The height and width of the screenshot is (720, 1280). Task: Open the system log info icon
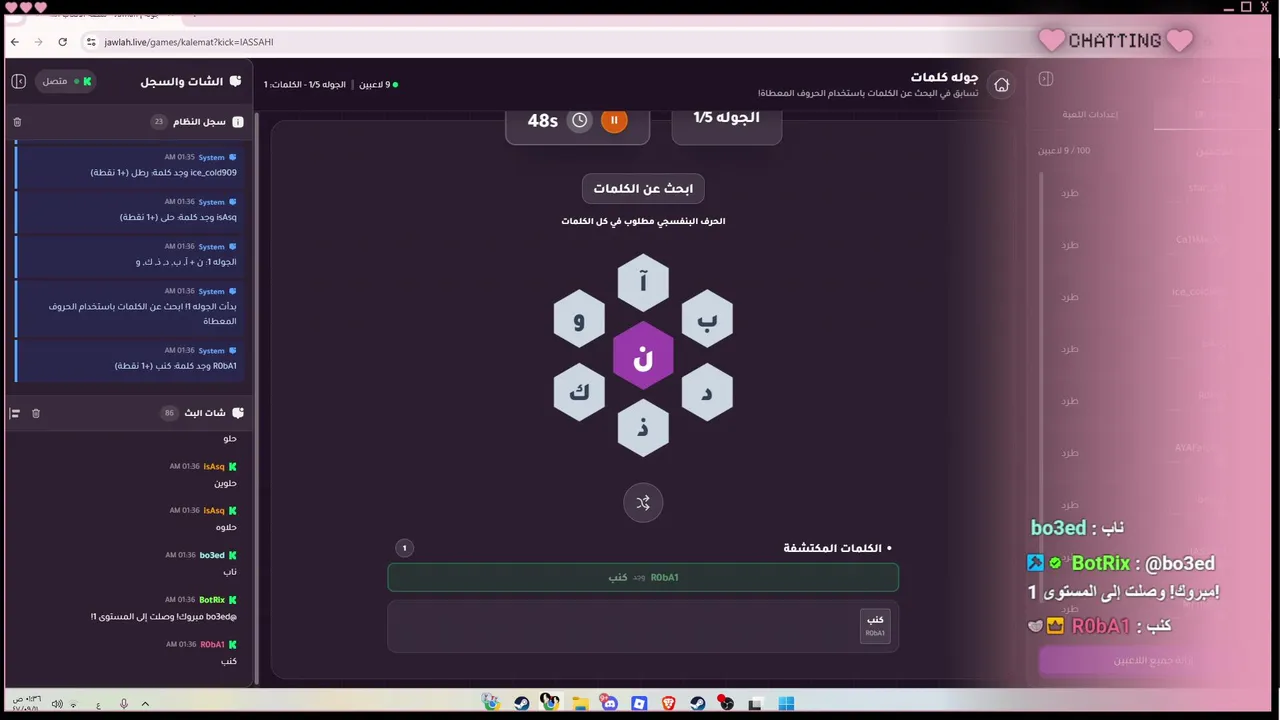[238, 122]
